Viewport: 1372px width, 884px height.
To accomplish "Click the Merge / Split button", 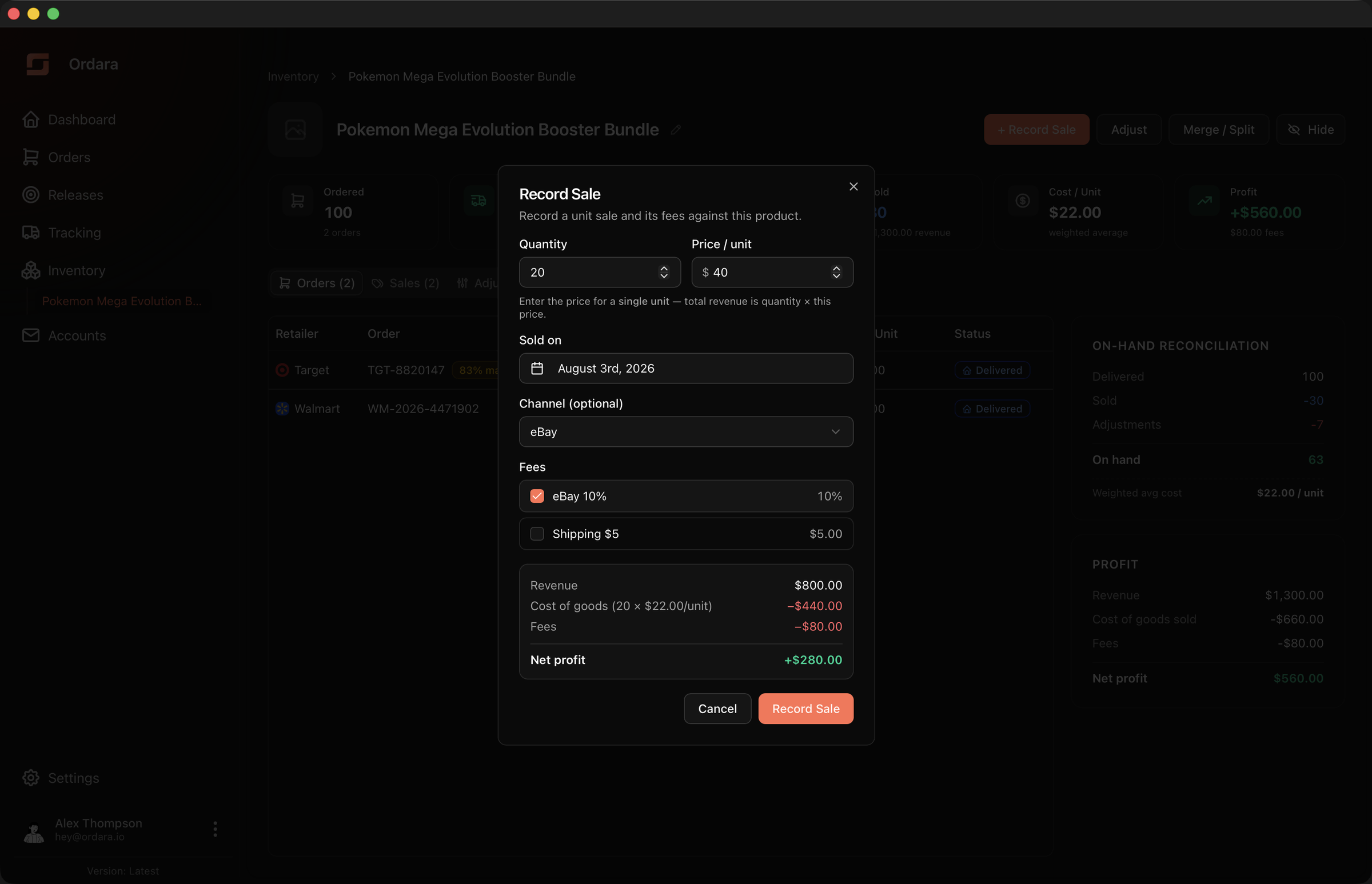I will click(1219, 130).
